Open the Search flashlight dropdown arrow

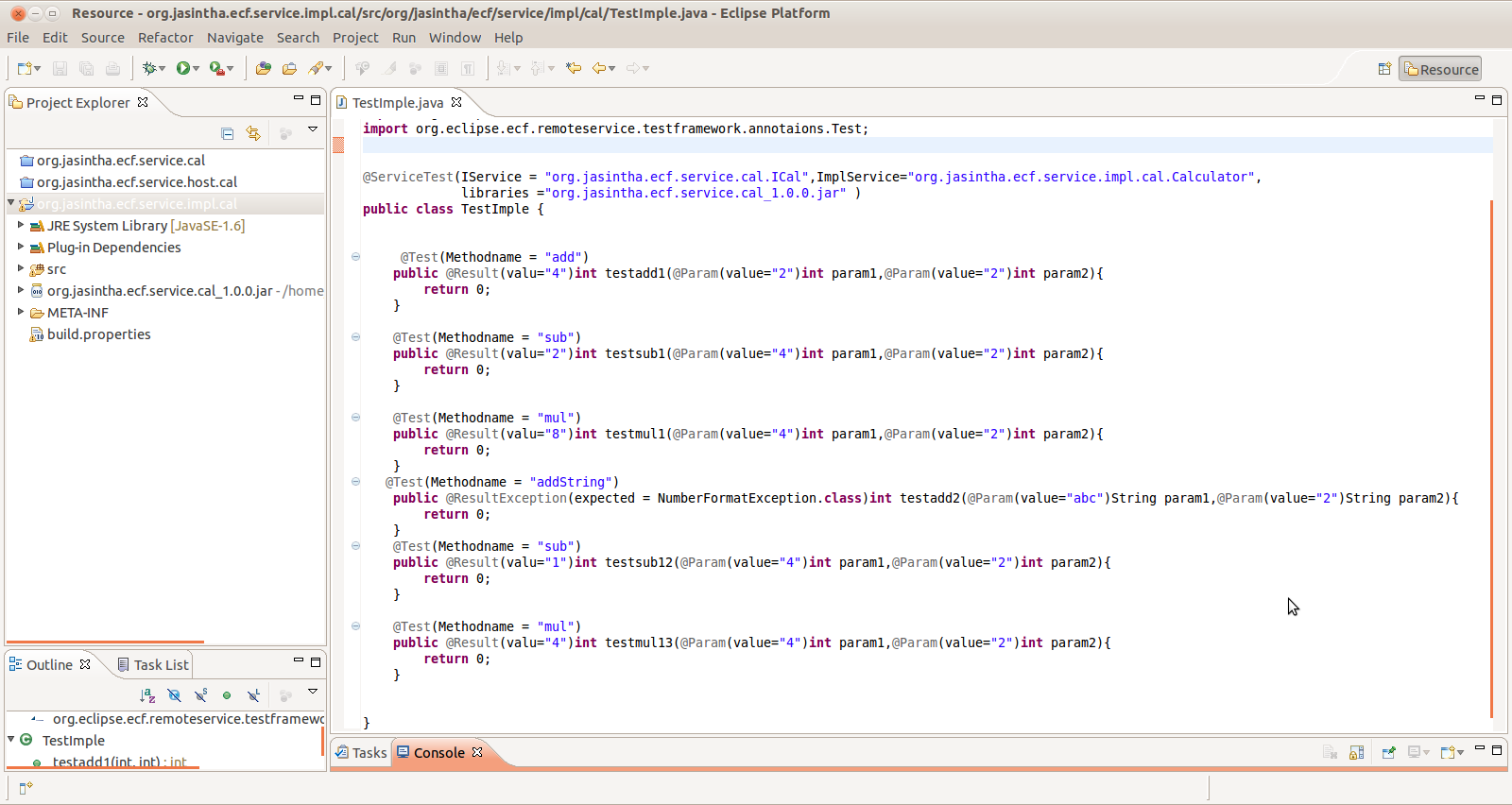[x=329, y=68]
